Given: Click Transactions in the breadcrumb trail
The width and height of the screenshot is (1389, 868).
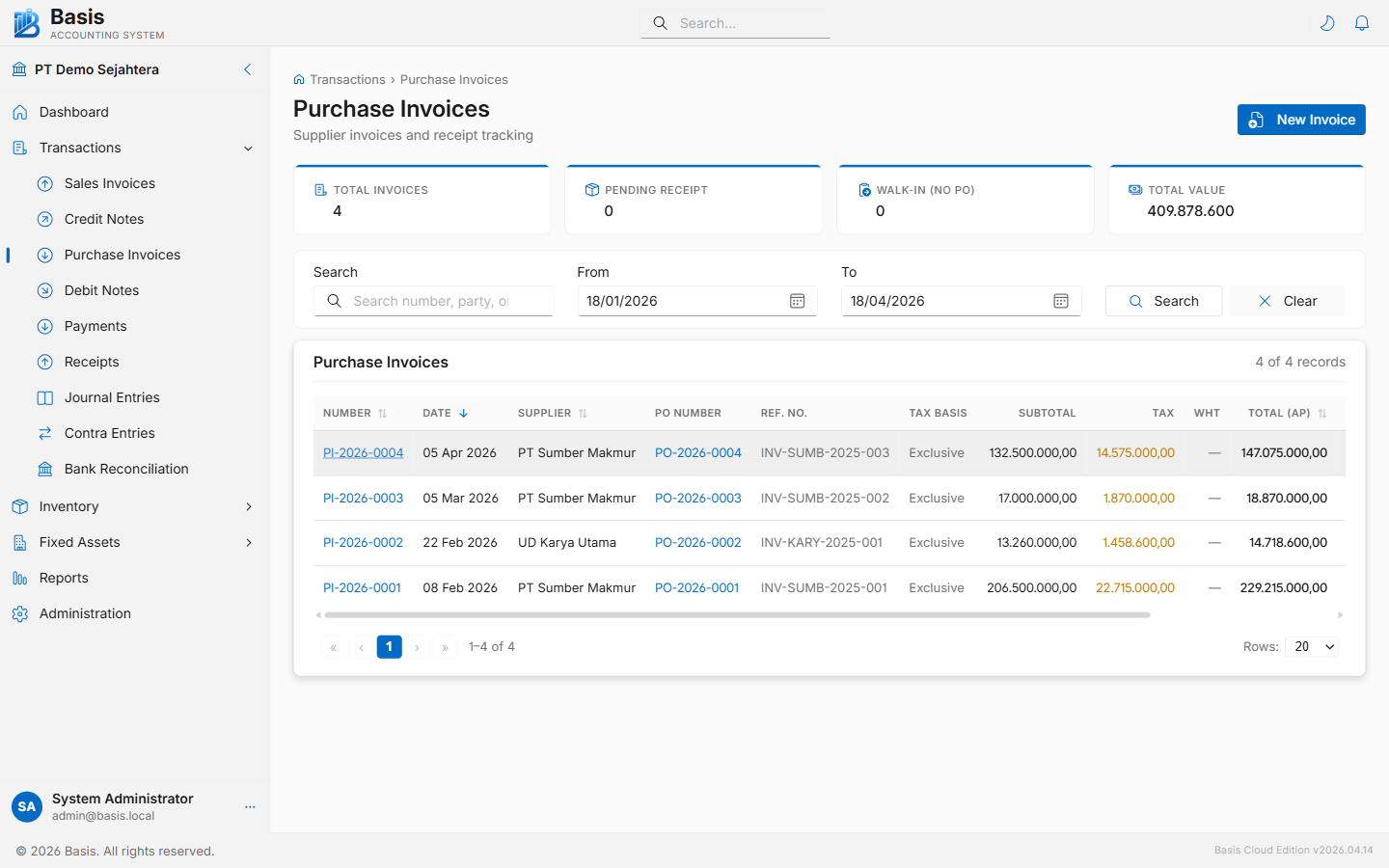Looking at the screenshot, I should (x=349, y=79).
